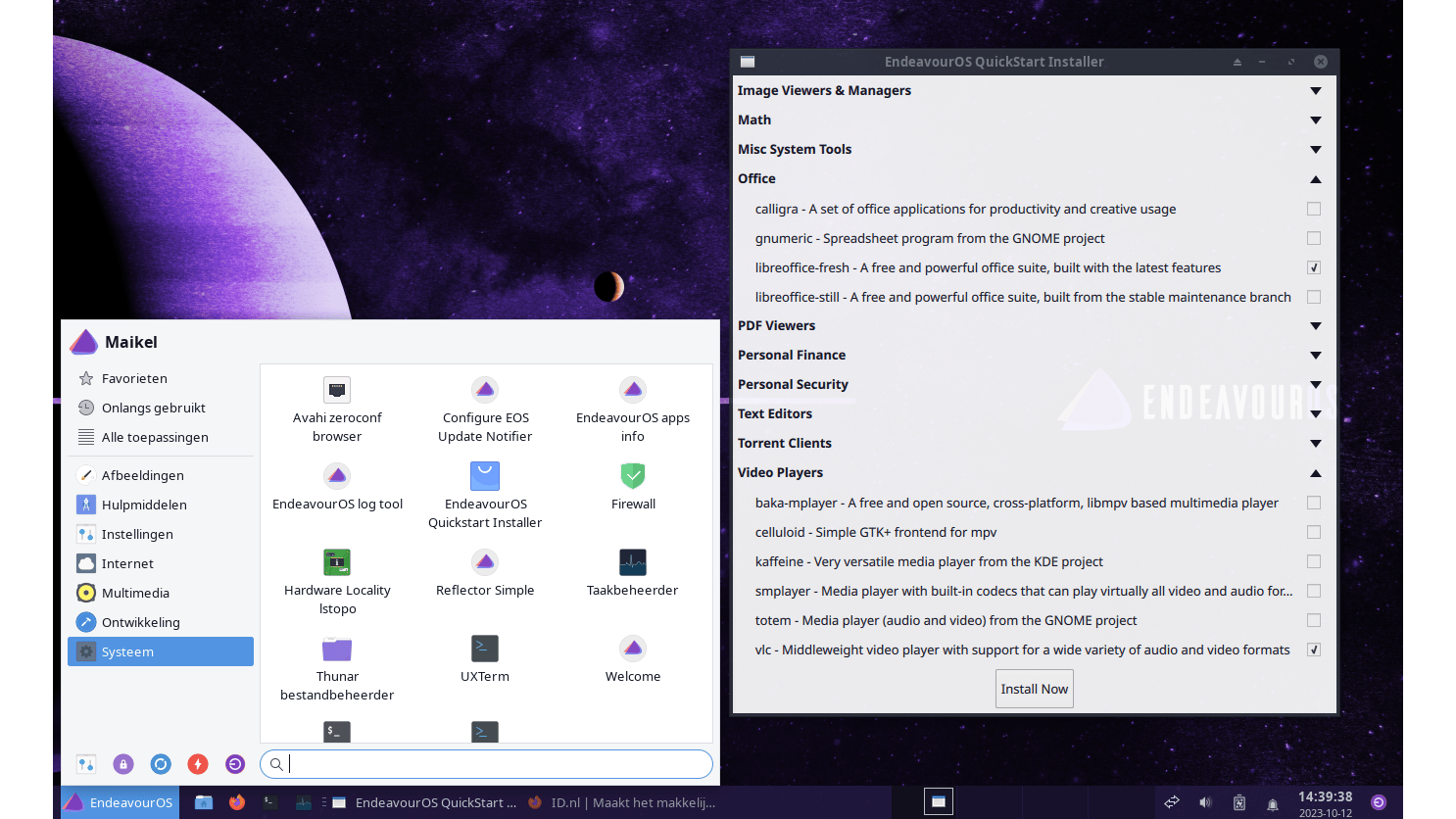1456x819 pixels.
Task: Select the Multimedia menu category
Action: (135, 593)
